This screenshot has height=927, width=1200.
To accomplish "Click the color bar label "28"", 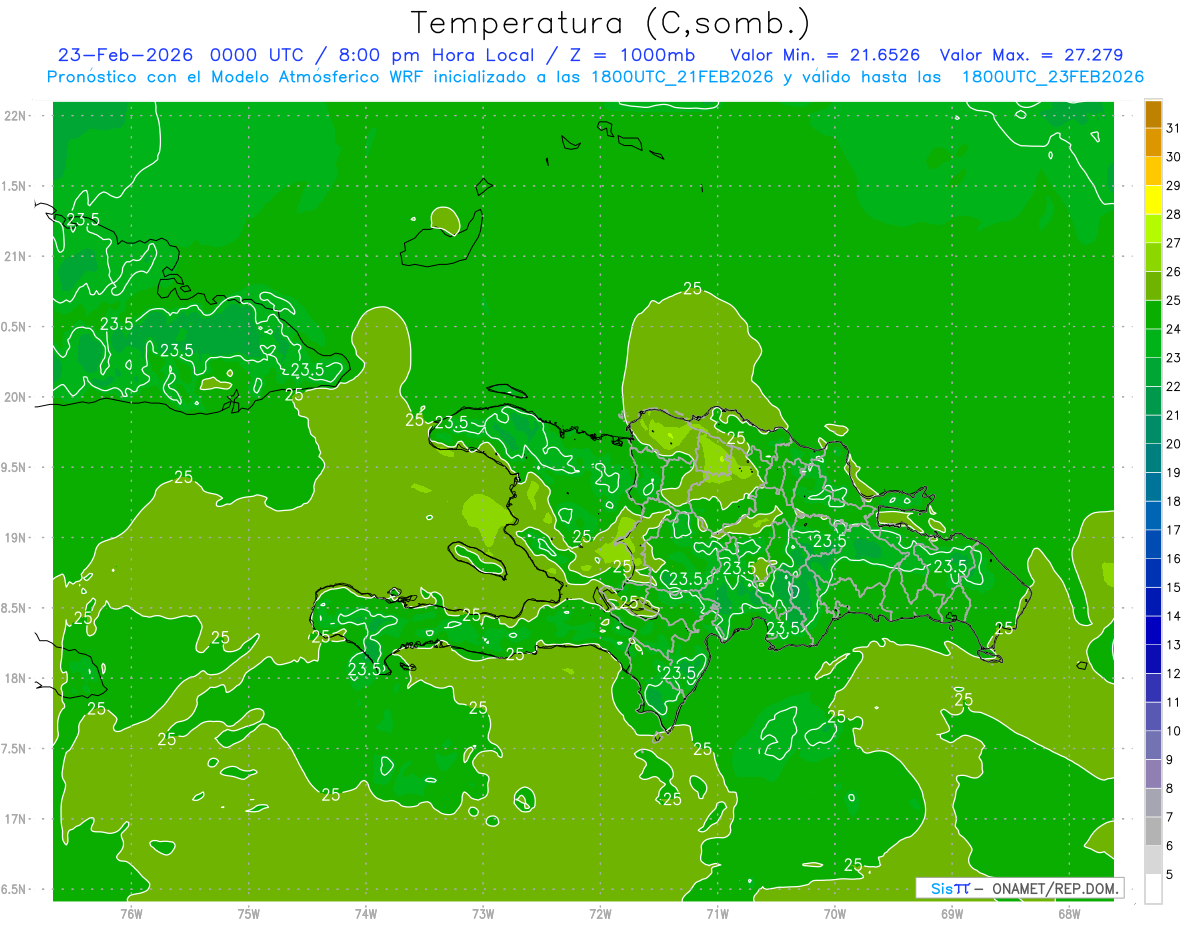I will 1173,214.
